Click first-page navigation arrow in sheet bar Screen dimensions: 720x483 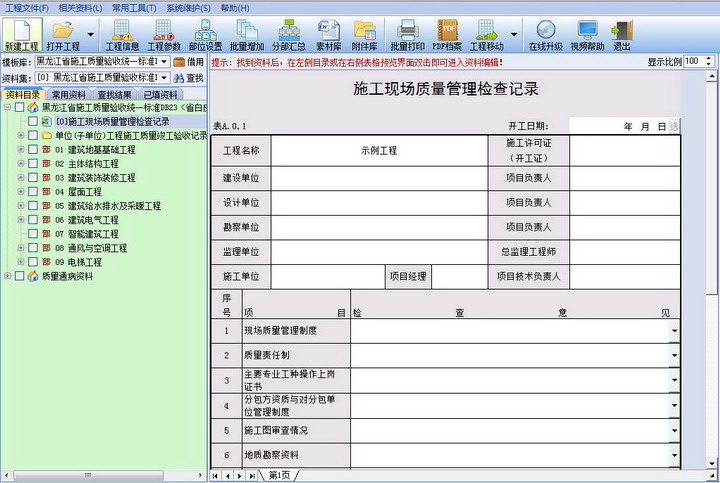point(215,476)
